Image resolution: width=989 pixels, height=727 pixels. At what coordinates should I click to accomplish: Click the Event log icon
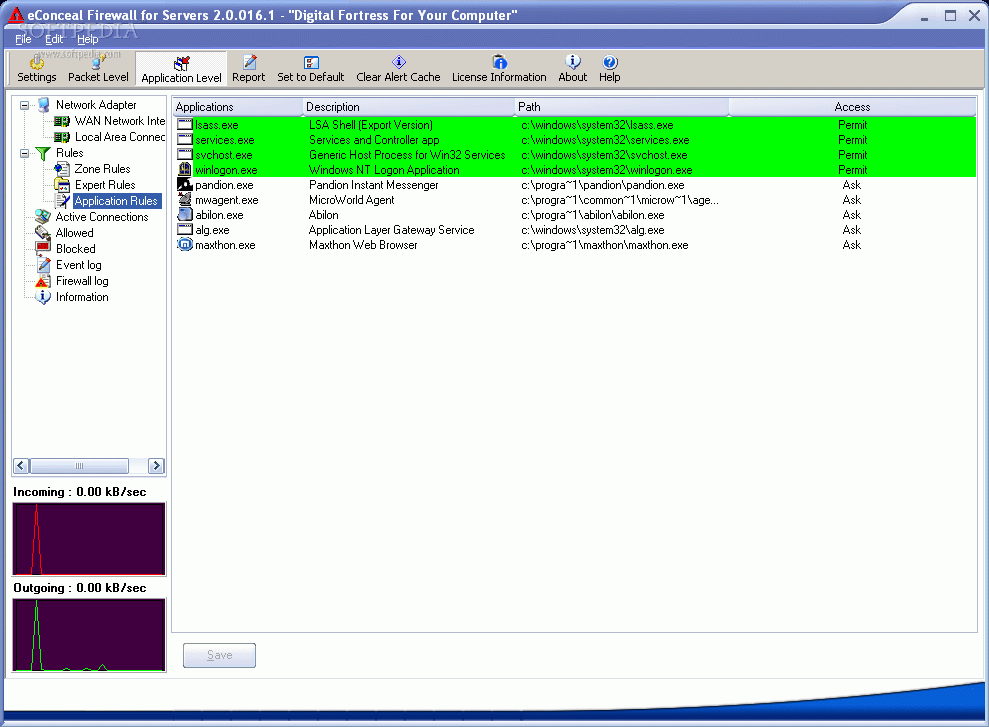click(x=43, y=265)
